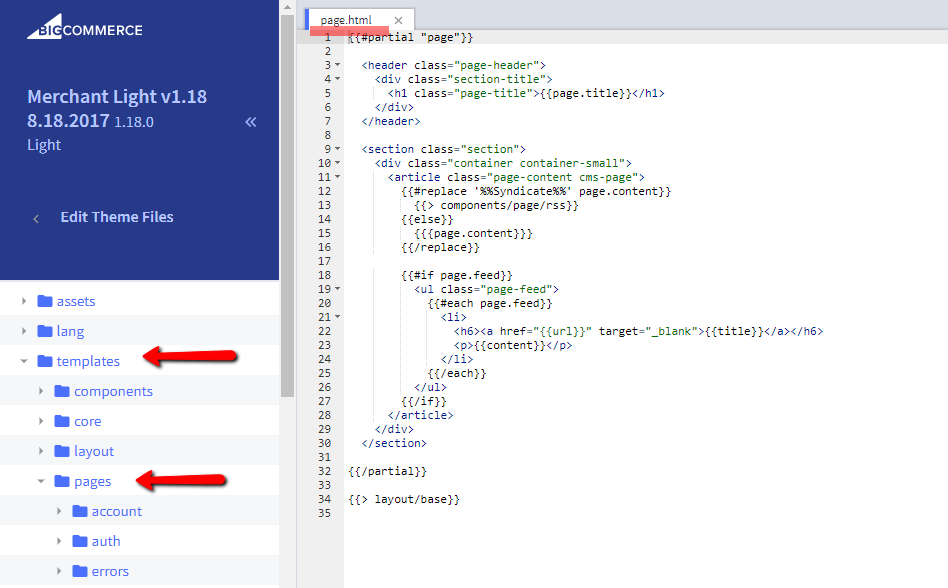Screen dimensions: 948x588
Task: Close the page.html tab
Action: point(398,20)
